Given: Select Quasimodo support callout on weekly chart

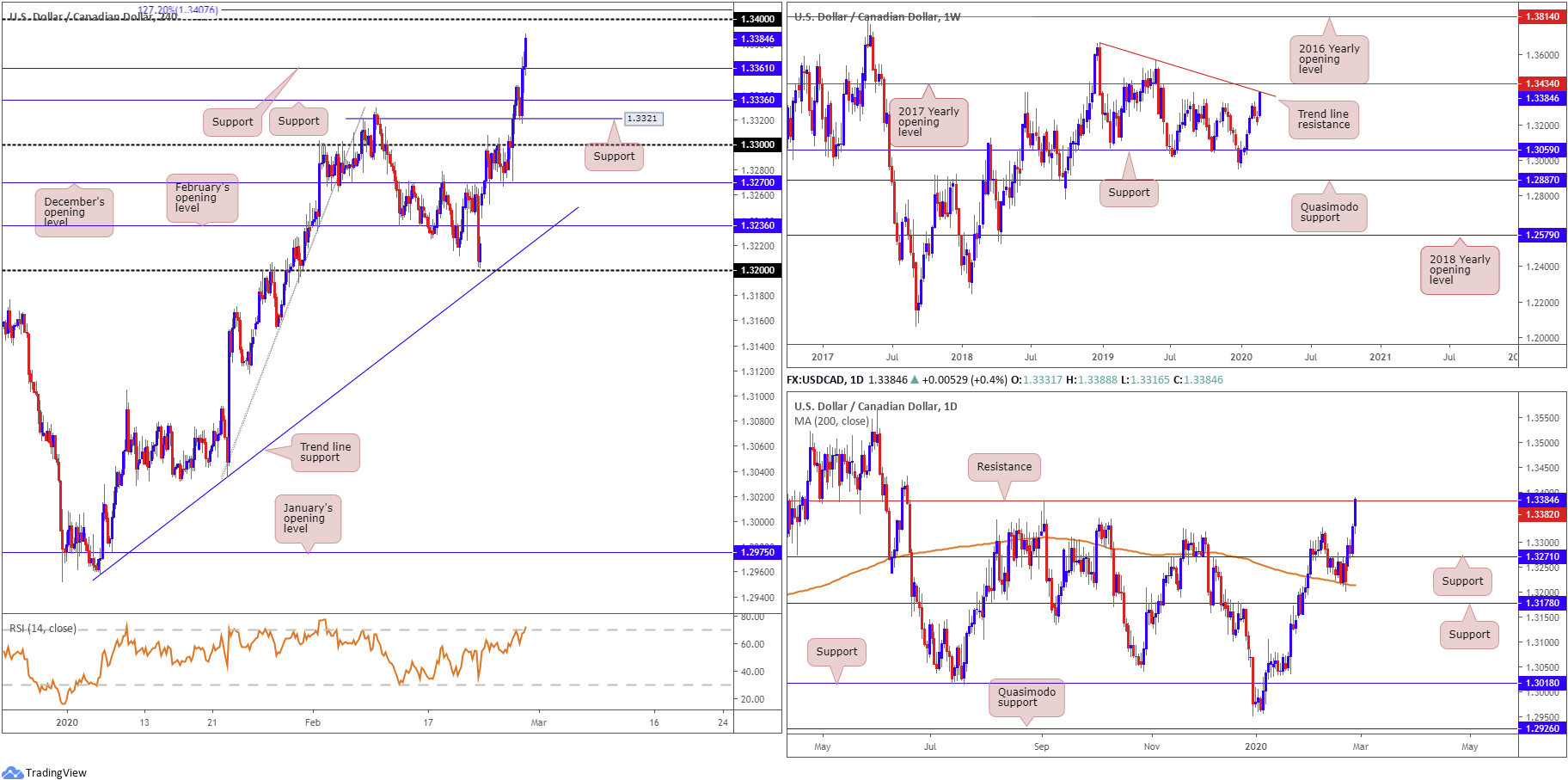Looking at the screenshot, I should click(1329, 212).
